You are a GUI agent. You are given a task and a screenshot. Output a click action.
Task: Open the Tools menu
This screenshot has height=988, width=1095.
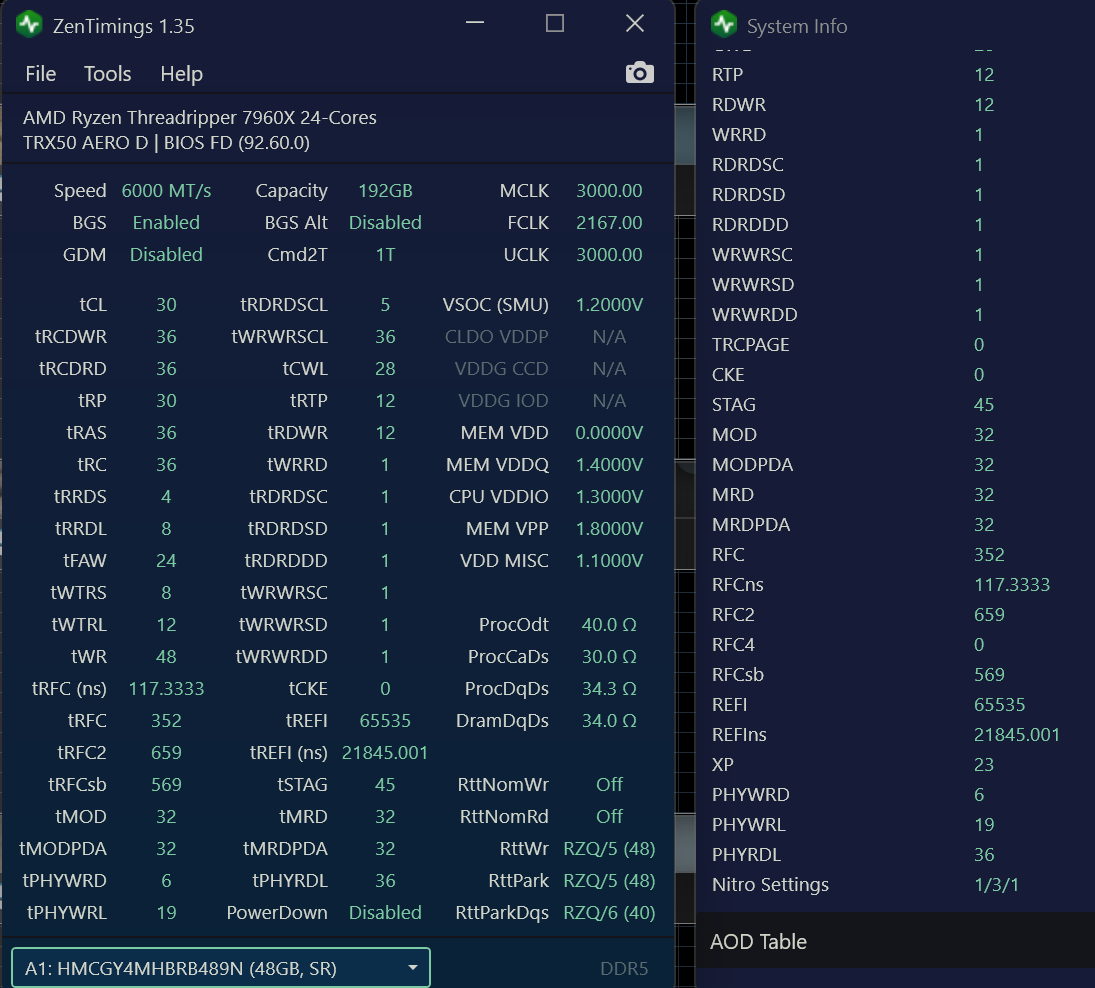click(x=107, y=74)
